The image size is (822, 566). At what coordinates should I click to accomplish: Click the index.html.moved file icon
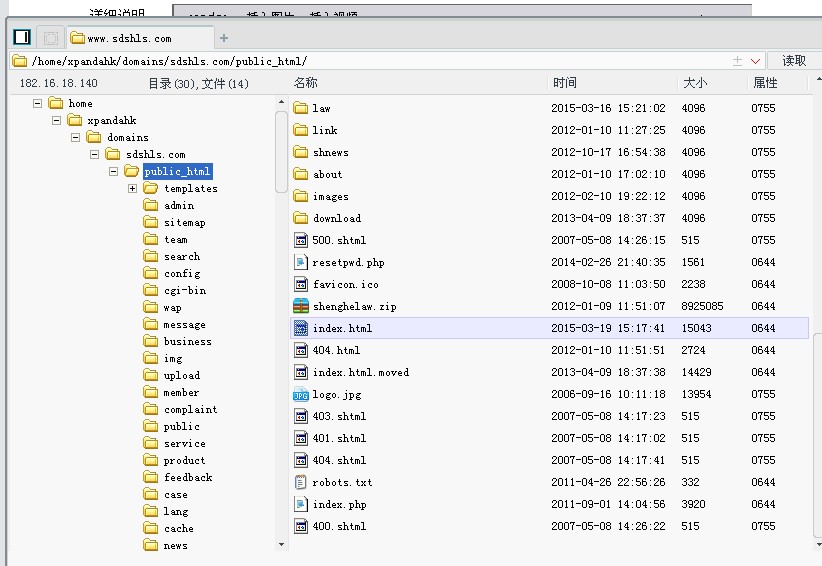pyautogui.click(x=300, y=372)
